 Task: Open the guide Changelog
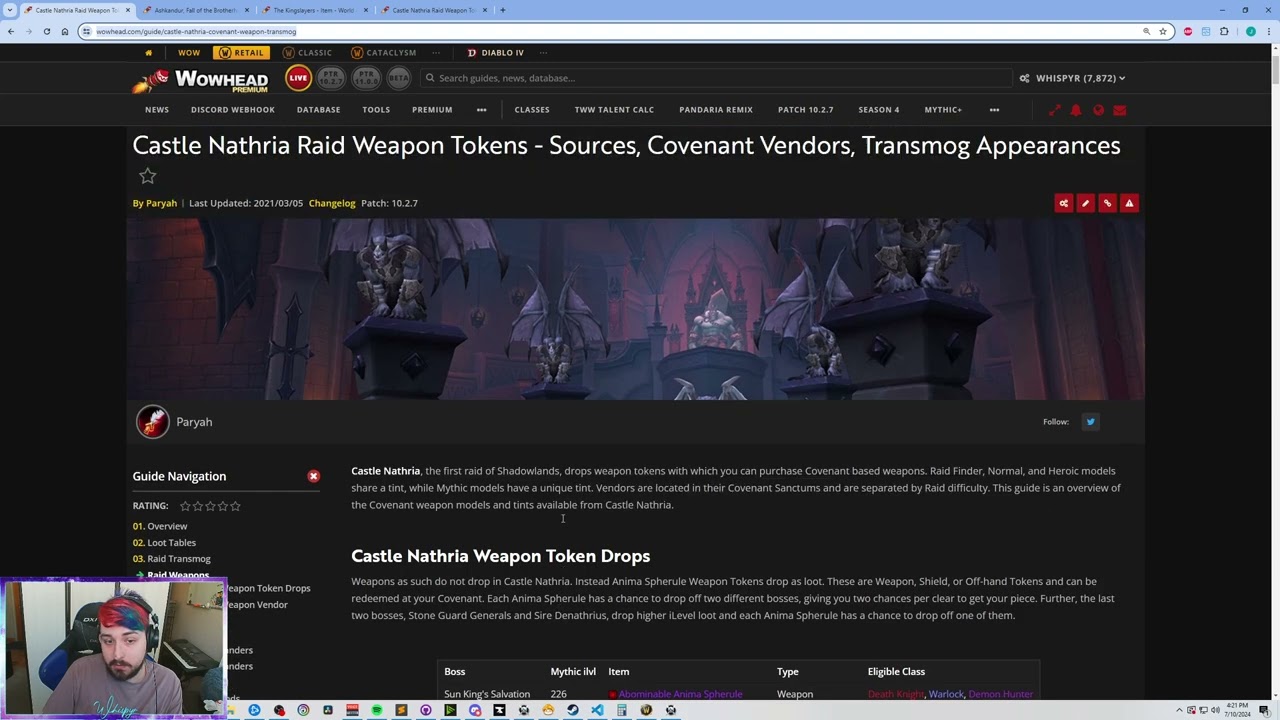pos(332,203)
